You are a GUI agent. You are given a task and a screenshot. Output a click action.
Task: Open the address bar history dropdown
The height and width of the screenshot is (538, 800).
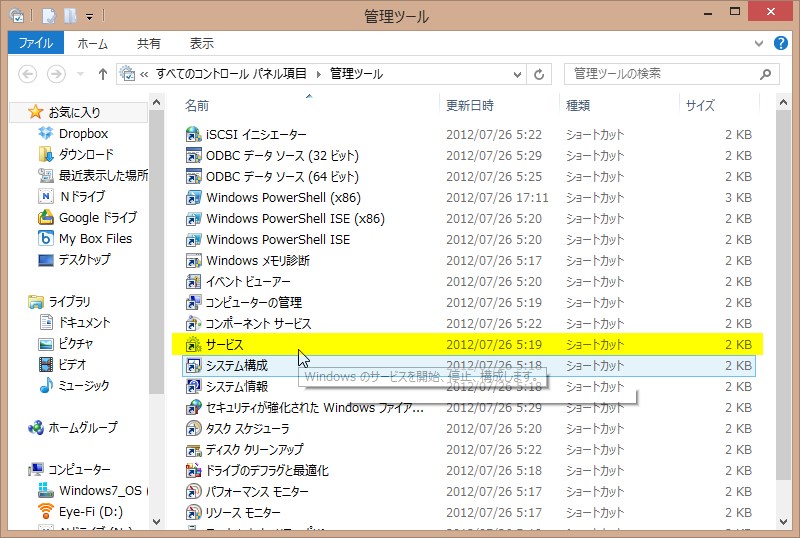[x=517, y=75]
